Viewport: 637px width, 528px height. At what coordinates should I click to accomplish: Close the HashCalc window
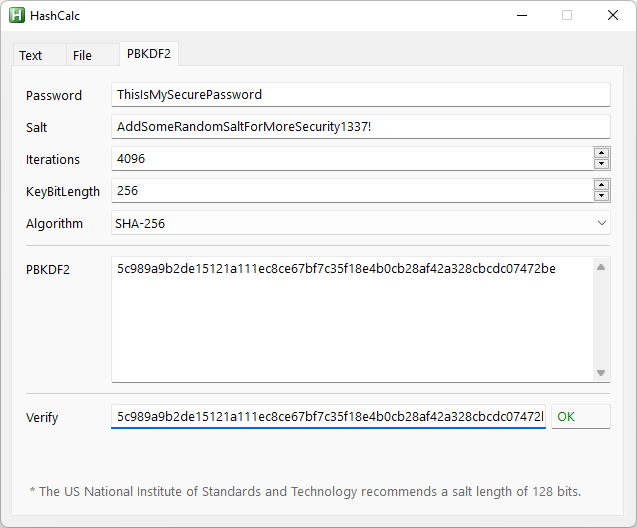pos(613,15)
